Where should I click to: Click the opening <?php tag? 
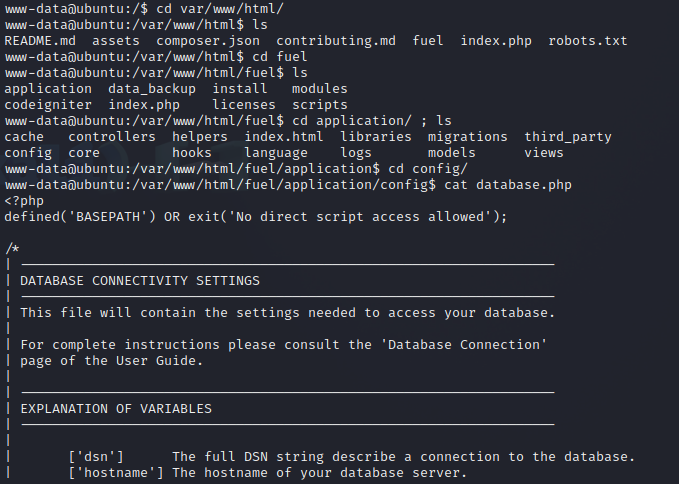[x=24, y=201]
